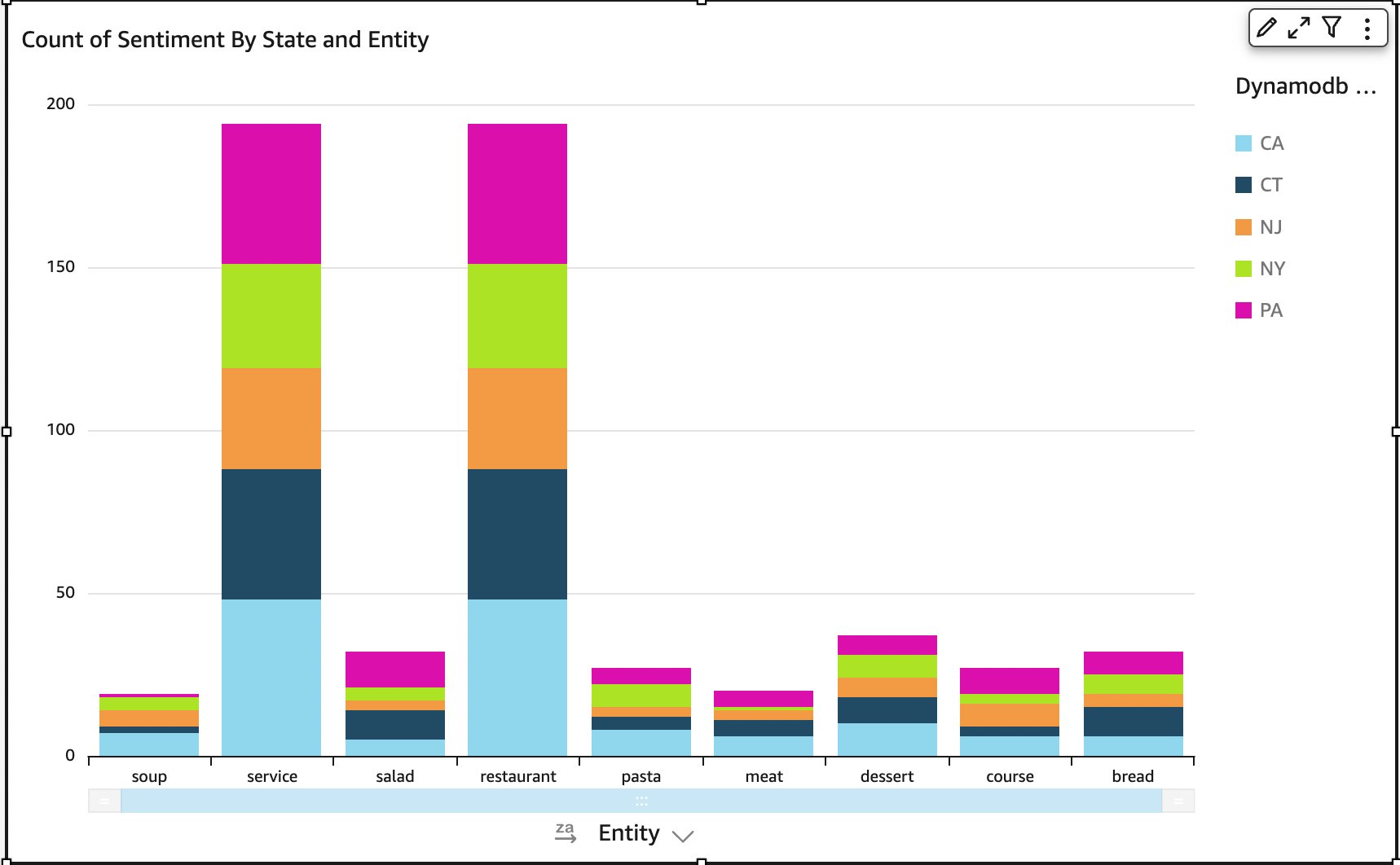
Task: Click the PA segment of the service bar
Action: (271, 194)
